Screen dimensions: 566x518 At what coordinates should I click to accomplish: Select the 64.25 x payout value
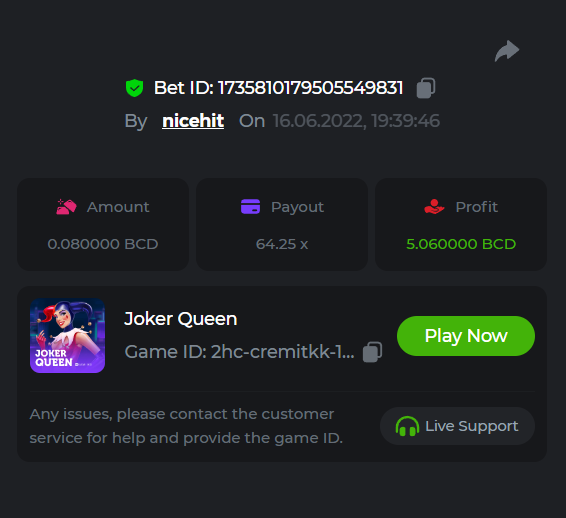tap(282, 244)
